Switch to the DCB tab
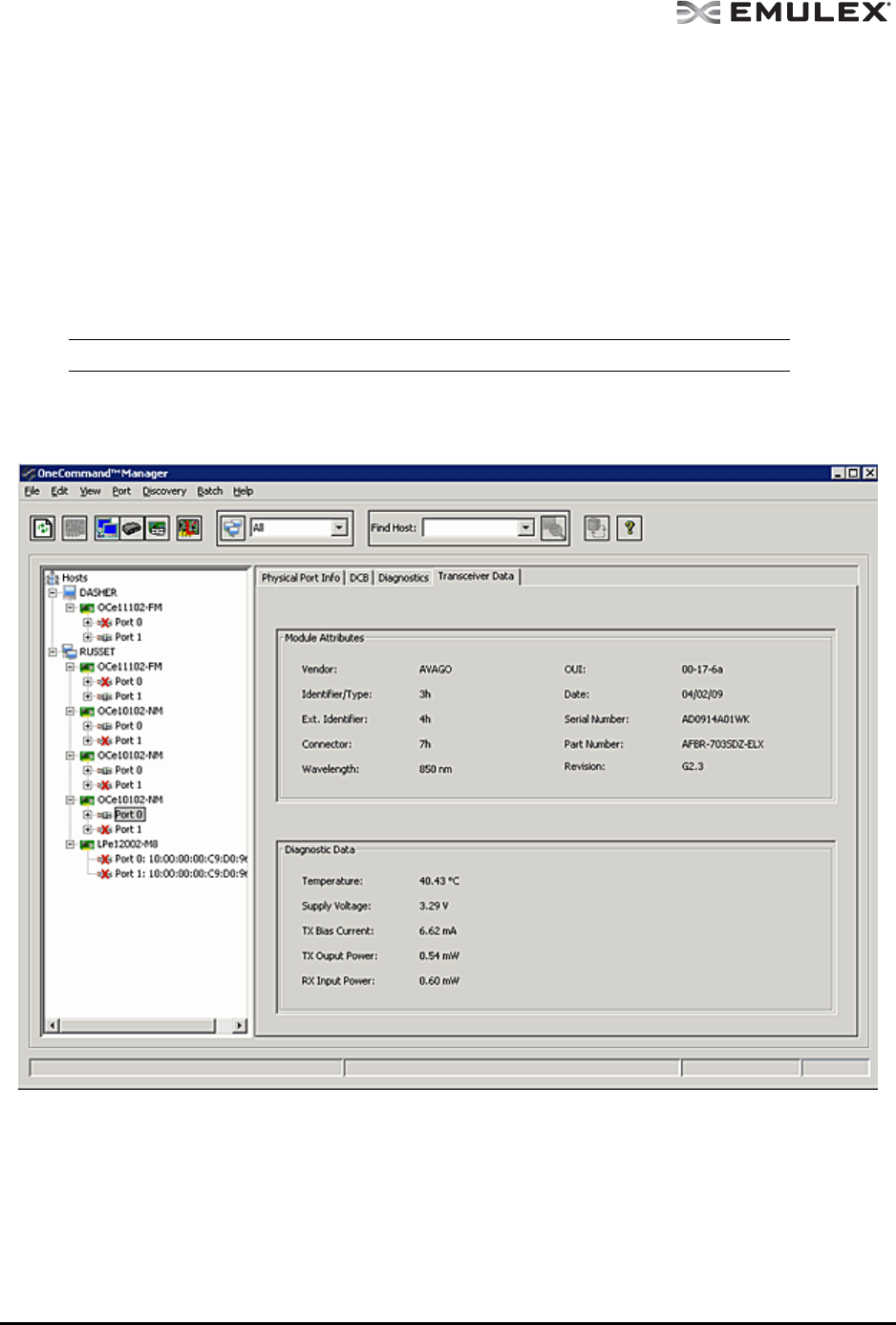Image resolution: width=896 pixels, height=1325 pixels. (359, 578)
